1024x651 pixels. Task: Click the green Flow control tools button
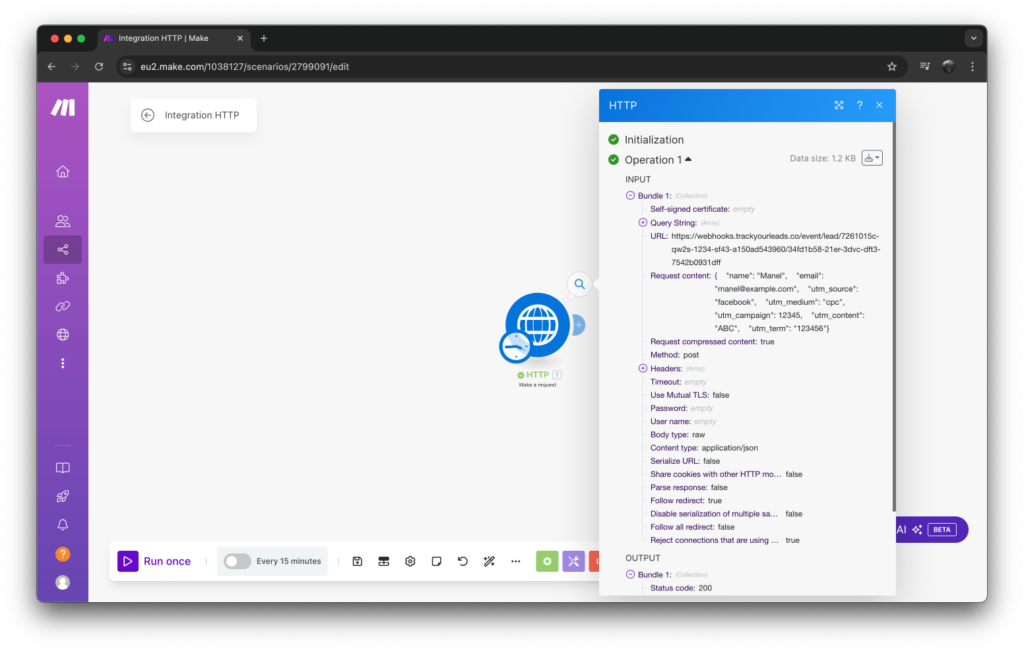click(x=547, y=561)
